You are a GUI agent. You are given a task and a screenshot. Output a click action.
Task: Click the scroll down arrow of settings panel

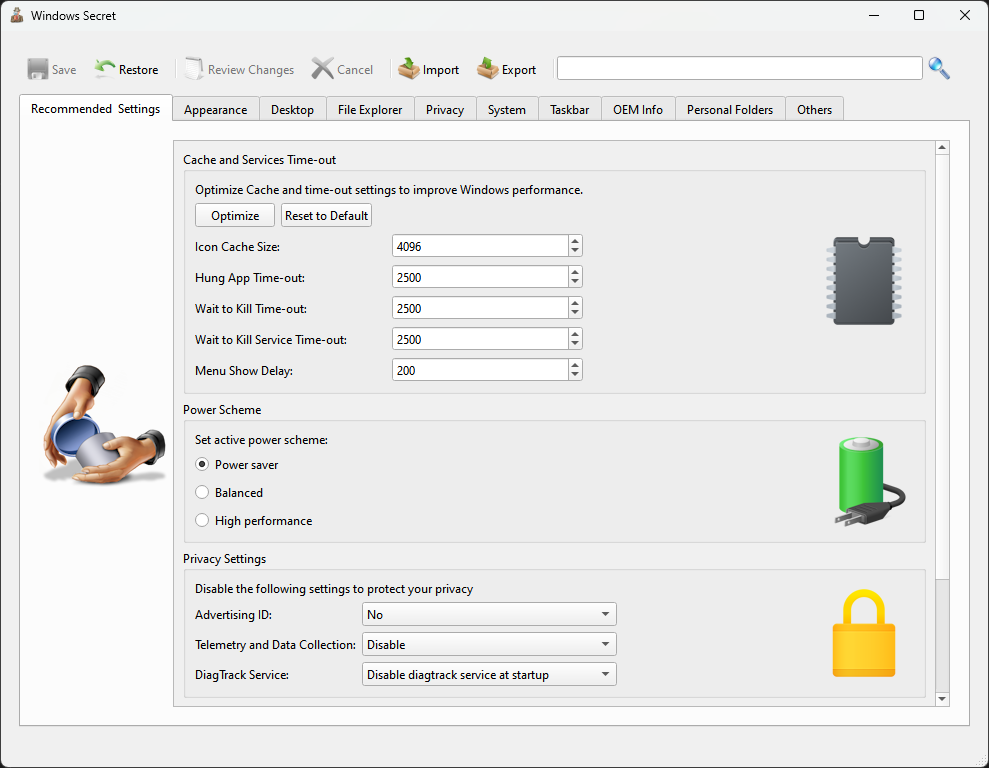tap(942, 699)
